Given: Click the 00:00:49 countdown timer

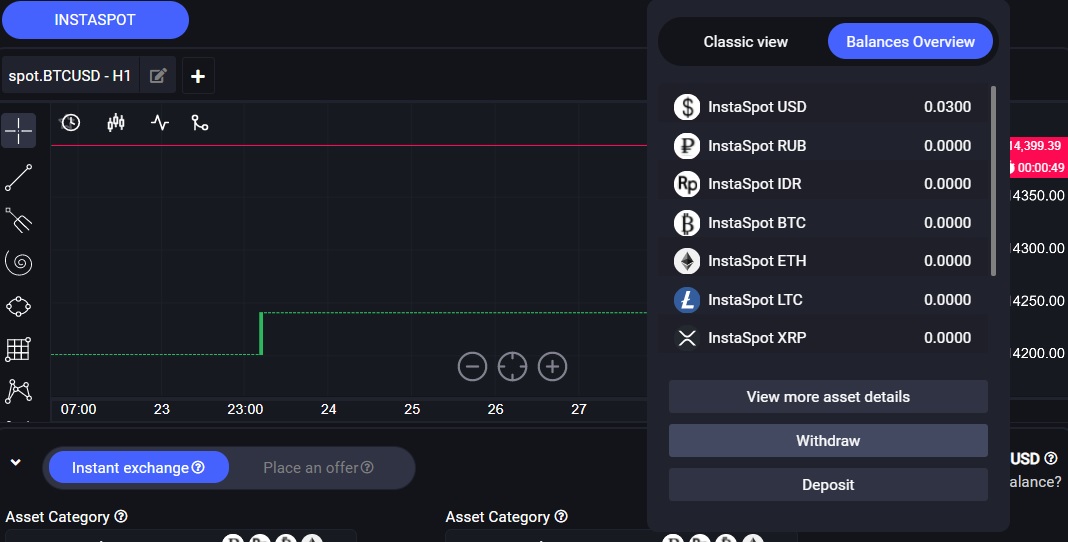Looking at the screenshot, I should tap(1039, 168).
